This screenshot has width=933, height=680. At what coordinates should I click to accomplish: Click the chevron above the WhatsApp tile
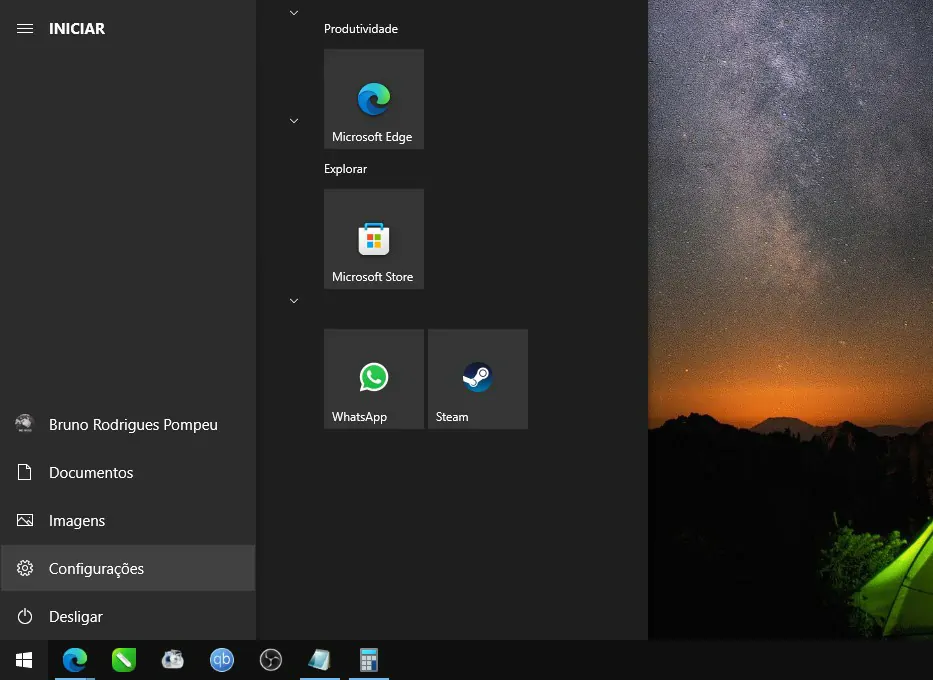[294, 301]
